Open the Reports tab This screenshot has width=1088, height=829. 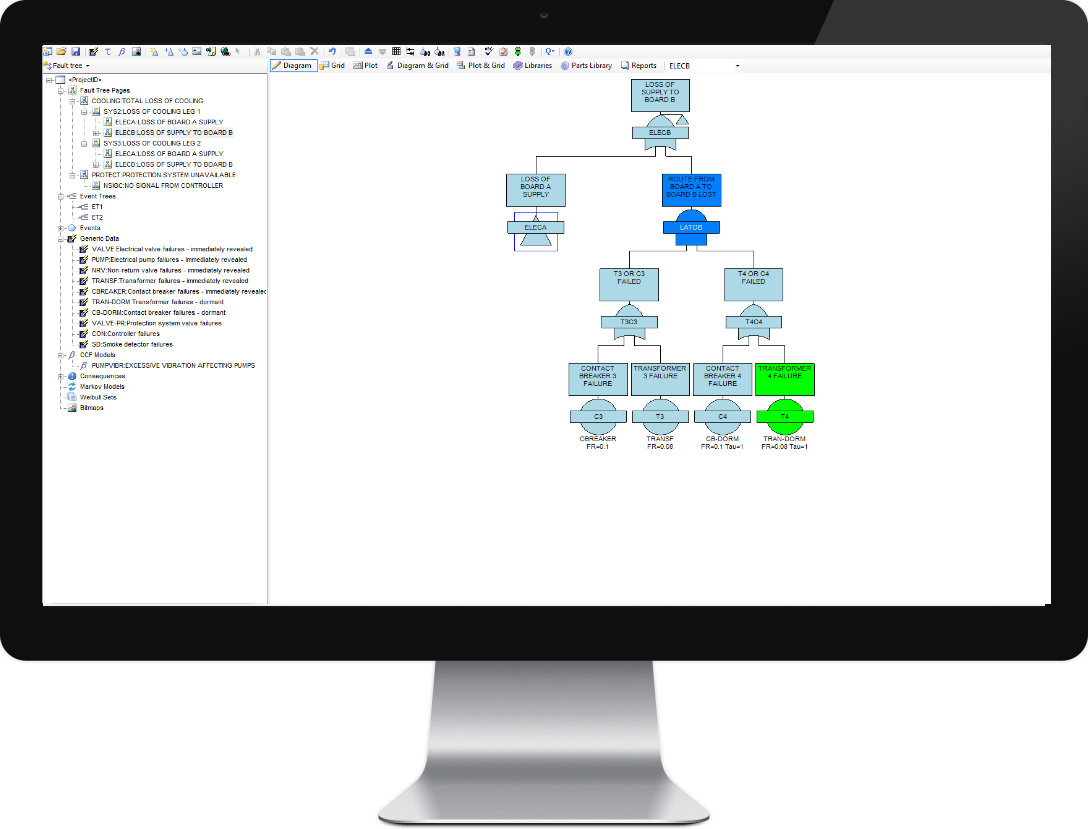click(639, 65)
